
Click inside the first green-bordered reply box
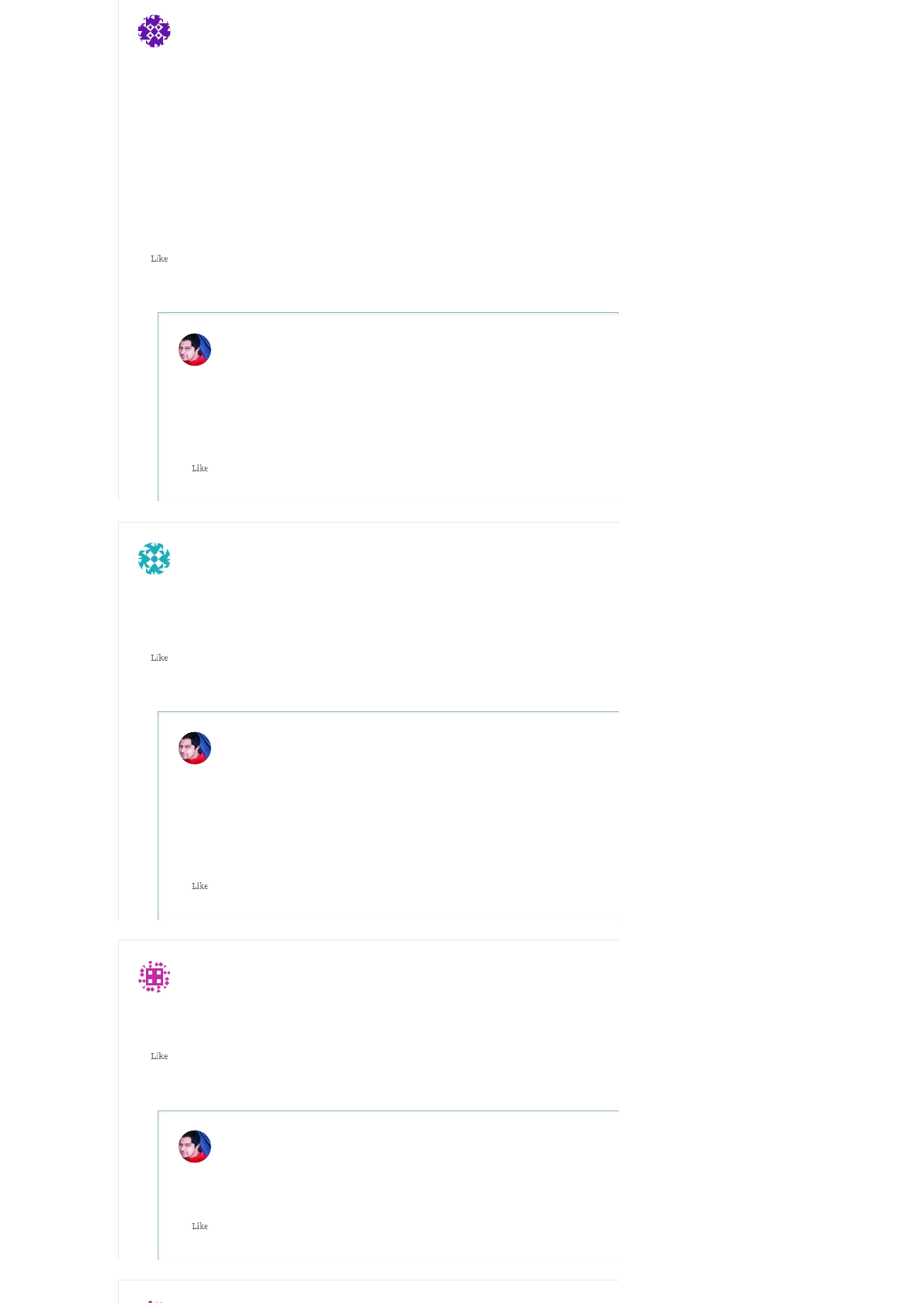coord(388,407)
